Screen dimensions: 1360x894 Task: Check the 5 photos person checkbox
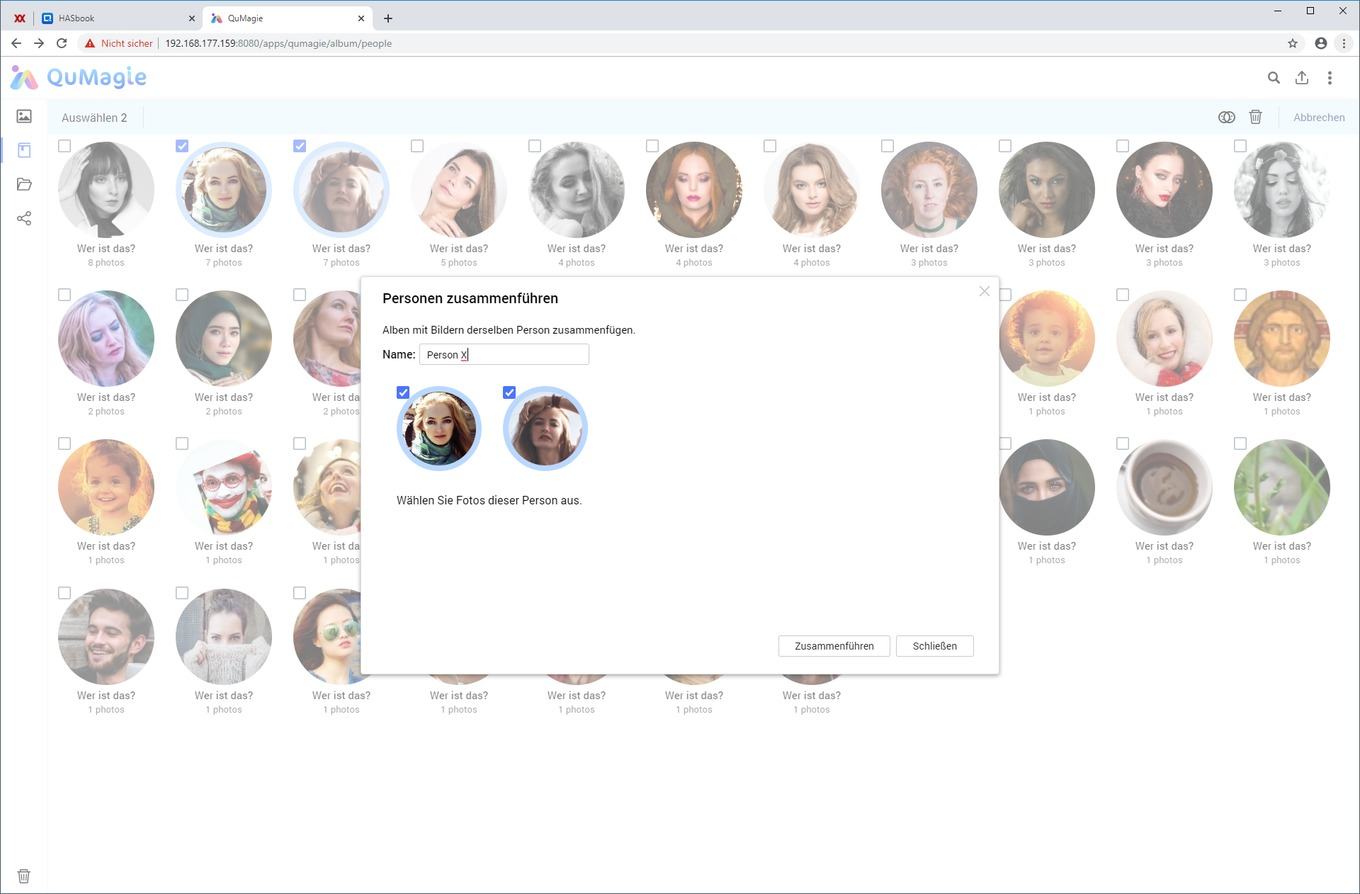[x=417, y=146]
